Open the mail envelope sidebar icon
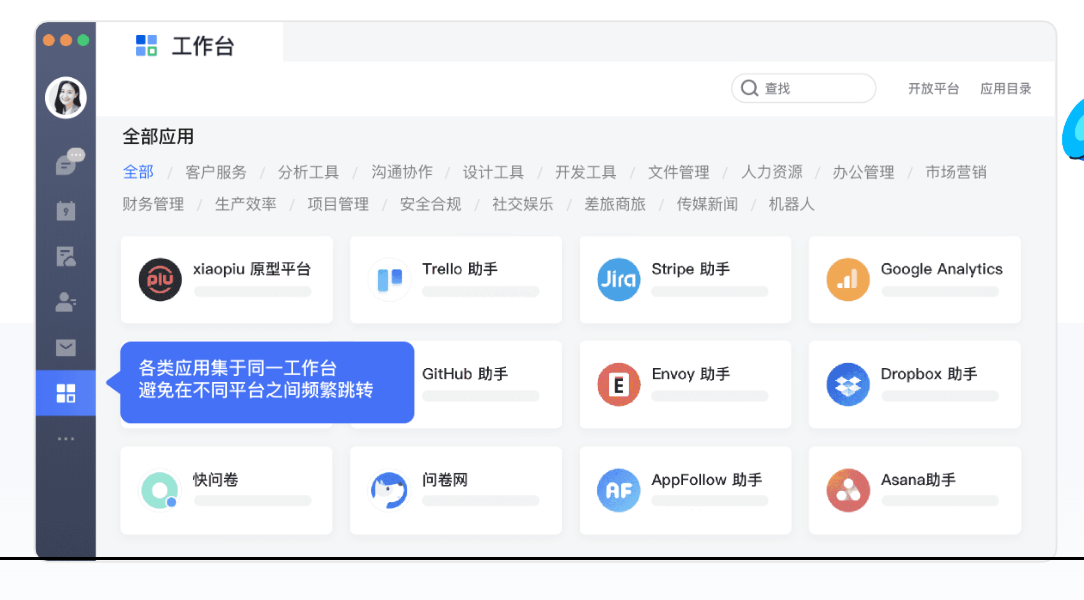Screen dimensions: 1084x600 66,348
